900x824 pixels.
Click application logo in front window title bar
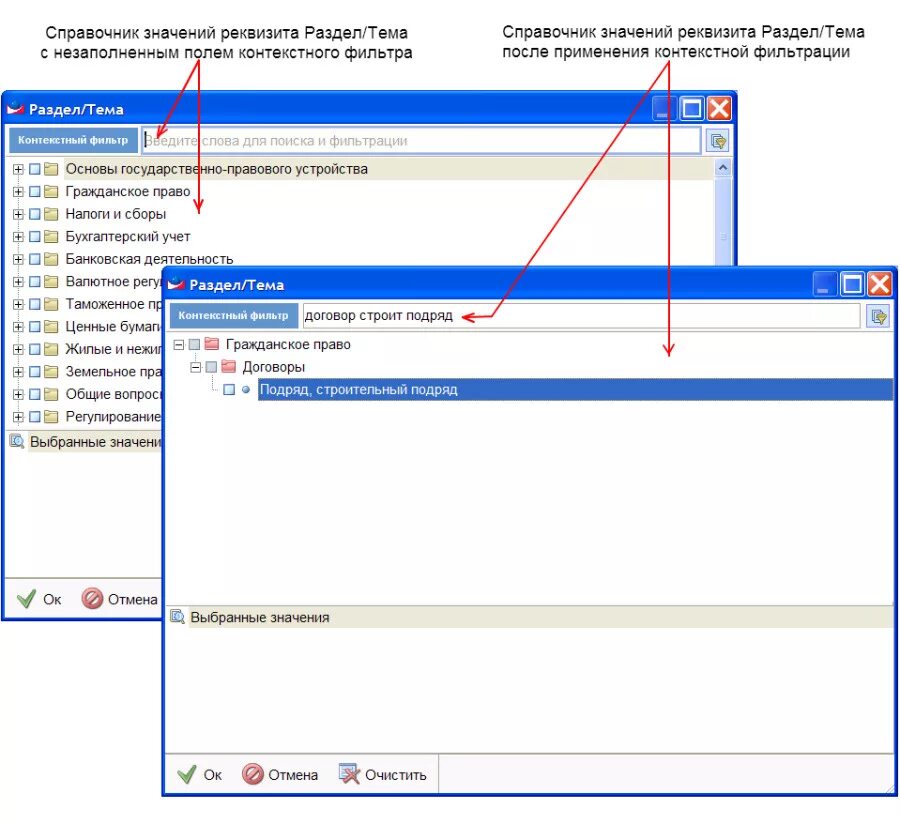176,283
